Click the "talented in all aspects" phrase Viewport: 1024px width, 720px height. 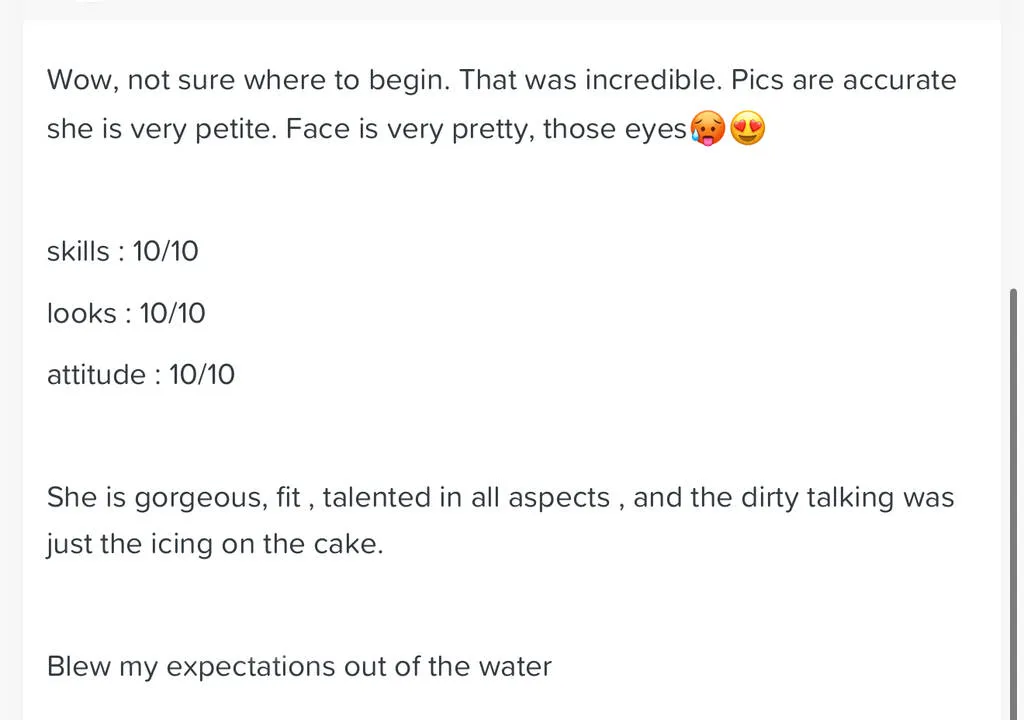point(466,497)
